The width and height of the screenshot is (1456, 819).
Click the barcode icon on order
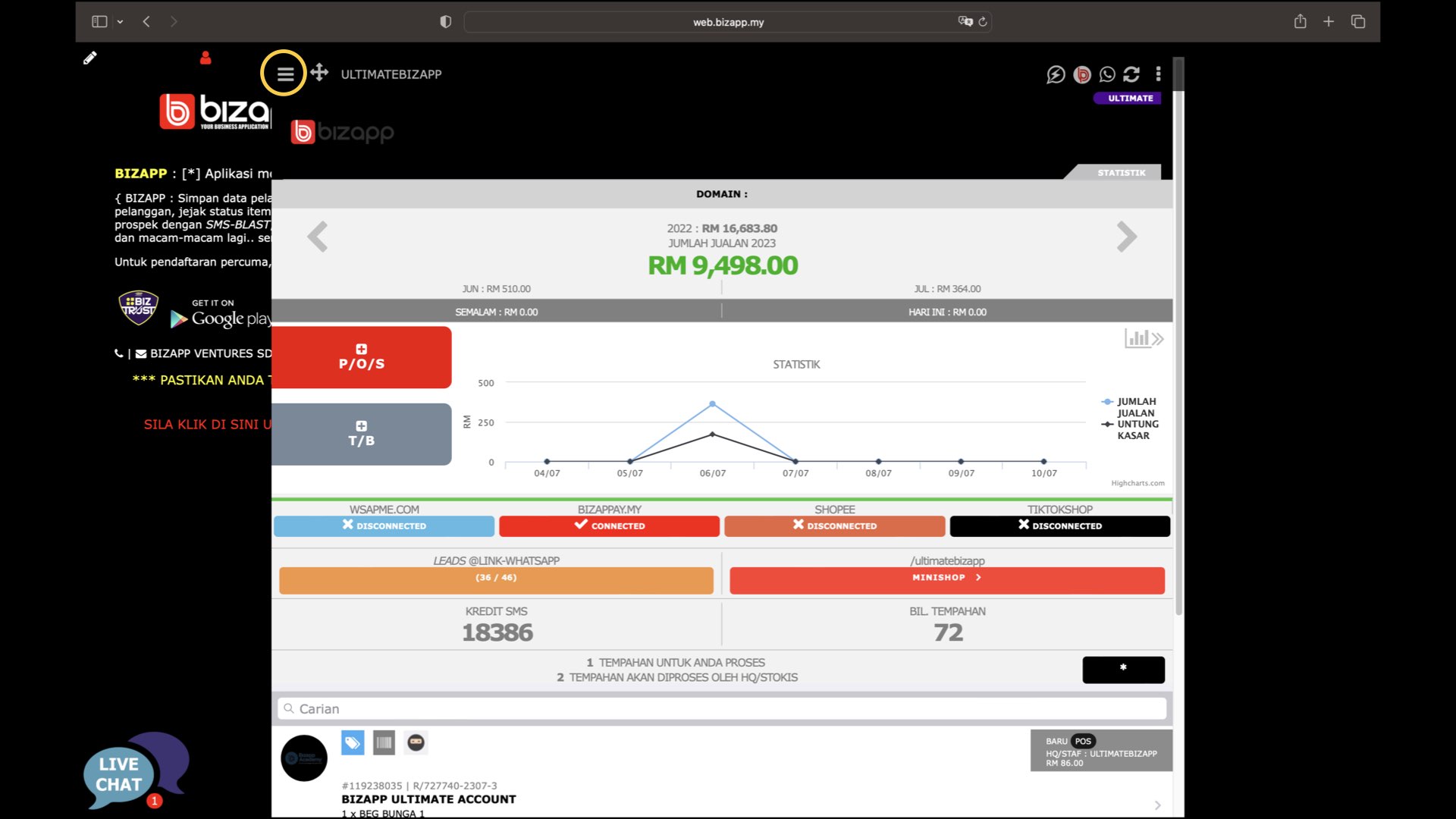point(384,742)
